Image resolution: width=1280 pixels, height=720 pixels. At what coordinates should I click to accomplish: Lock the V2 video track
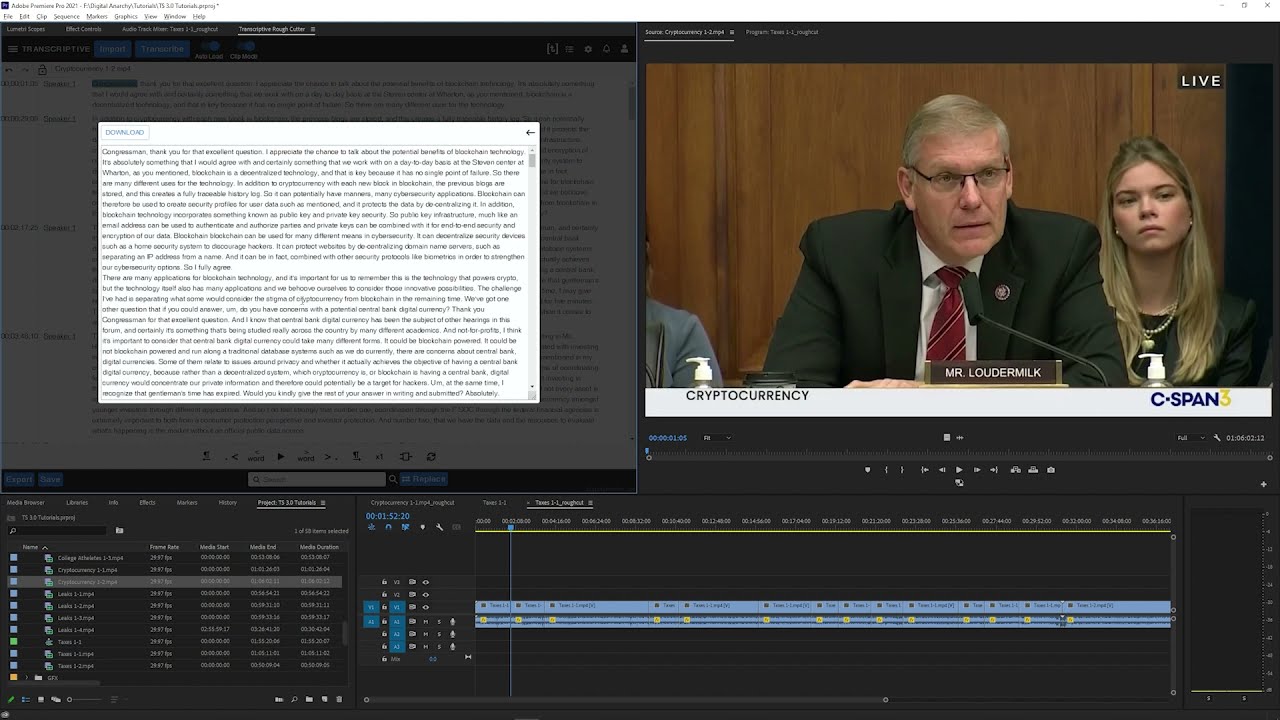point(385,594)
